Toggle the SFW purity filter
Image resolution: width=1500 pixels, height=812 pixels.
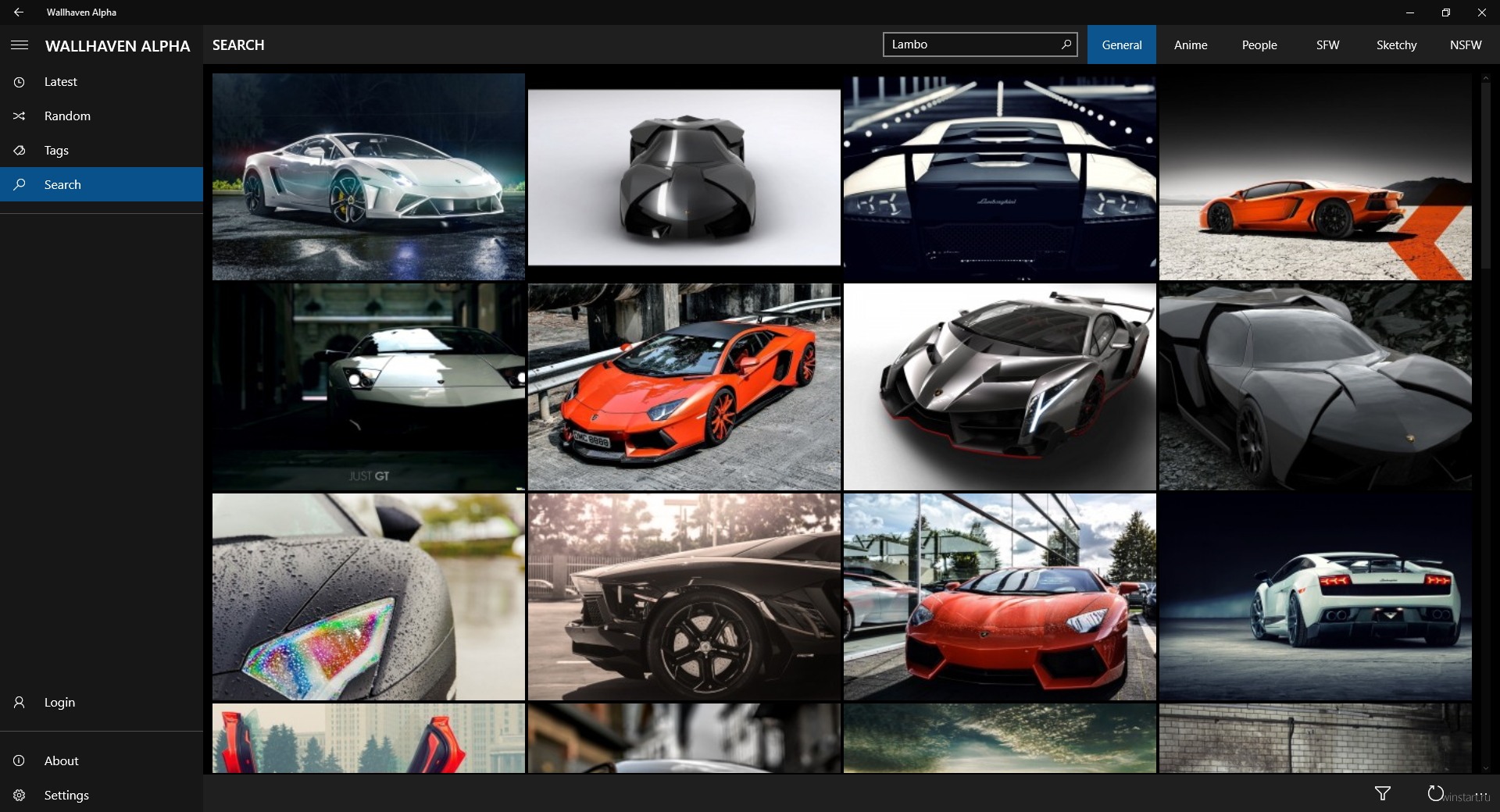pos(1328,45)
